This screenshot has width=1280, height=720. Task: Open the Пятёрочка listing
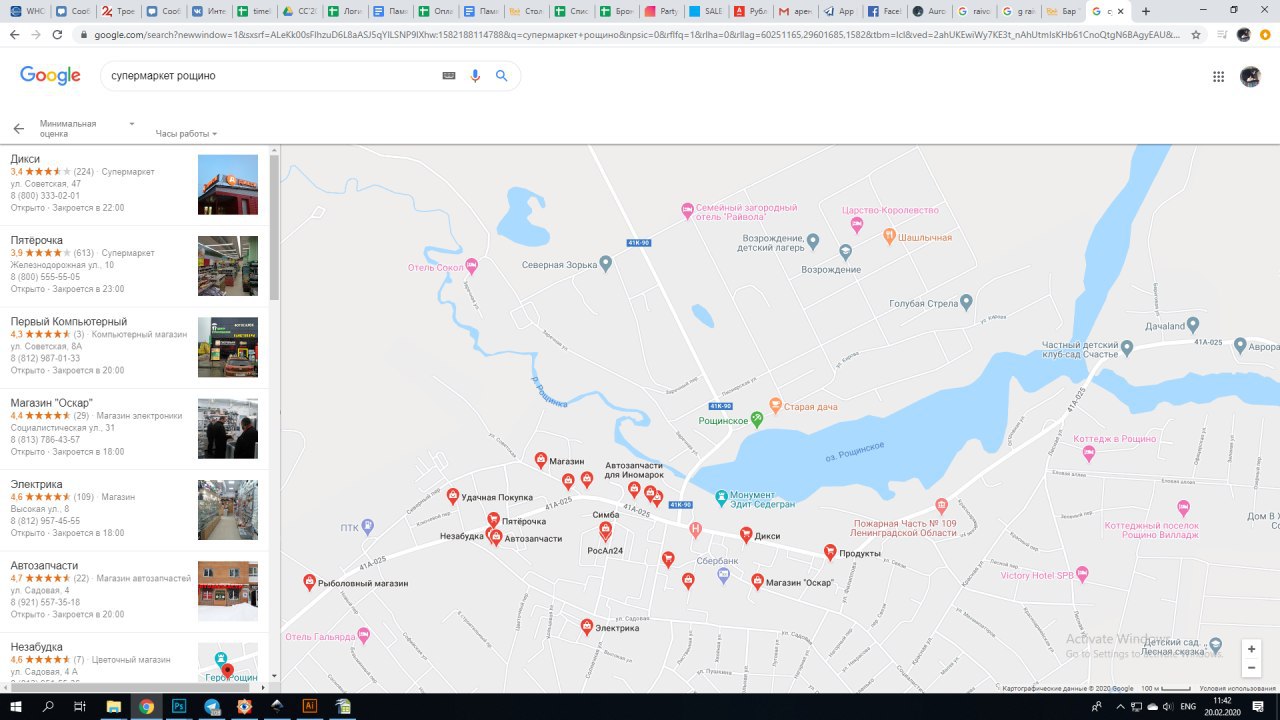(134, 266)
